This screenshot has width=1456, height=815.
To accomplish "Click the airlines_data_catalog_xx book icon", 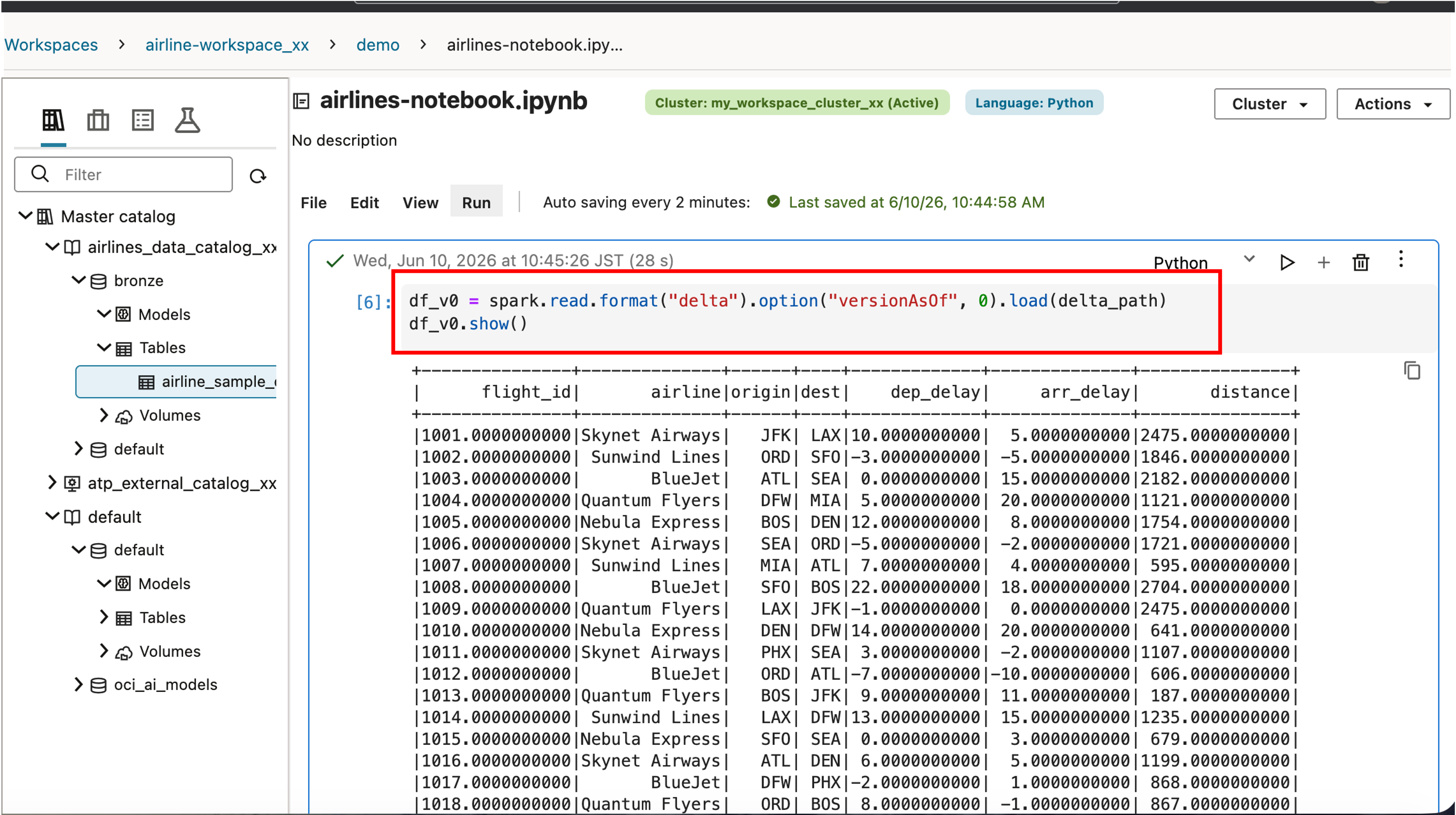I will tap(72, 248).
